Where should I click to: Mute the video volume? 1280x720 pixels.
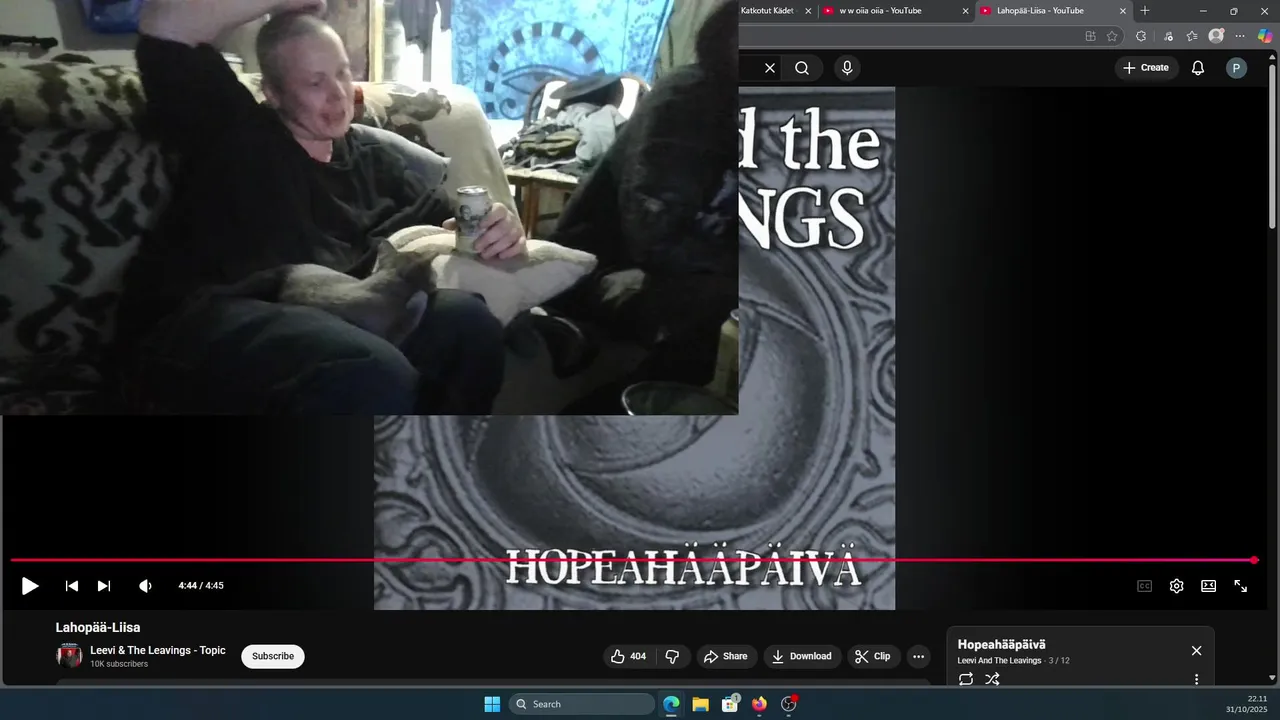tap(145, 586)
